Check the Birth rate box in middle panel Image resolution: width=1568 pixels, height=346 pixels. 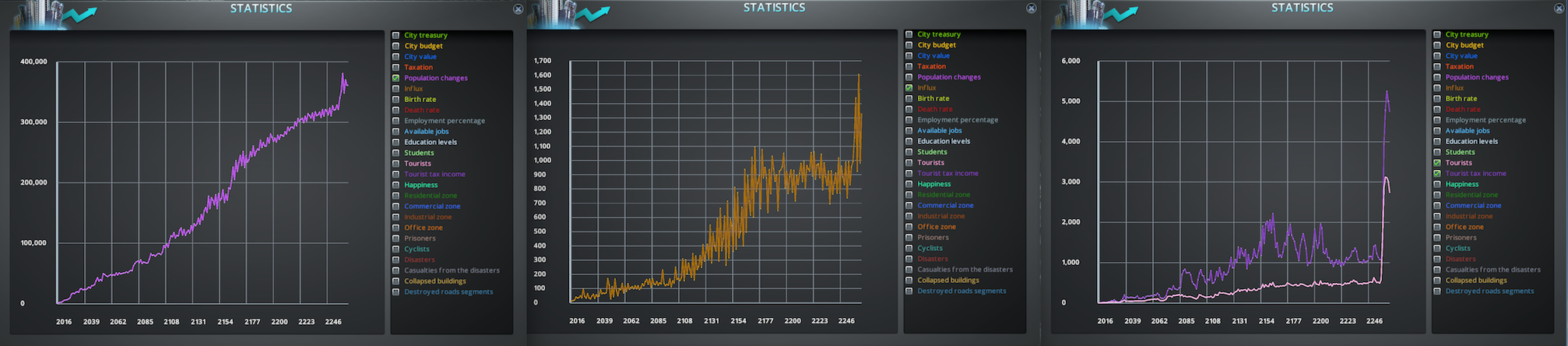909,98
